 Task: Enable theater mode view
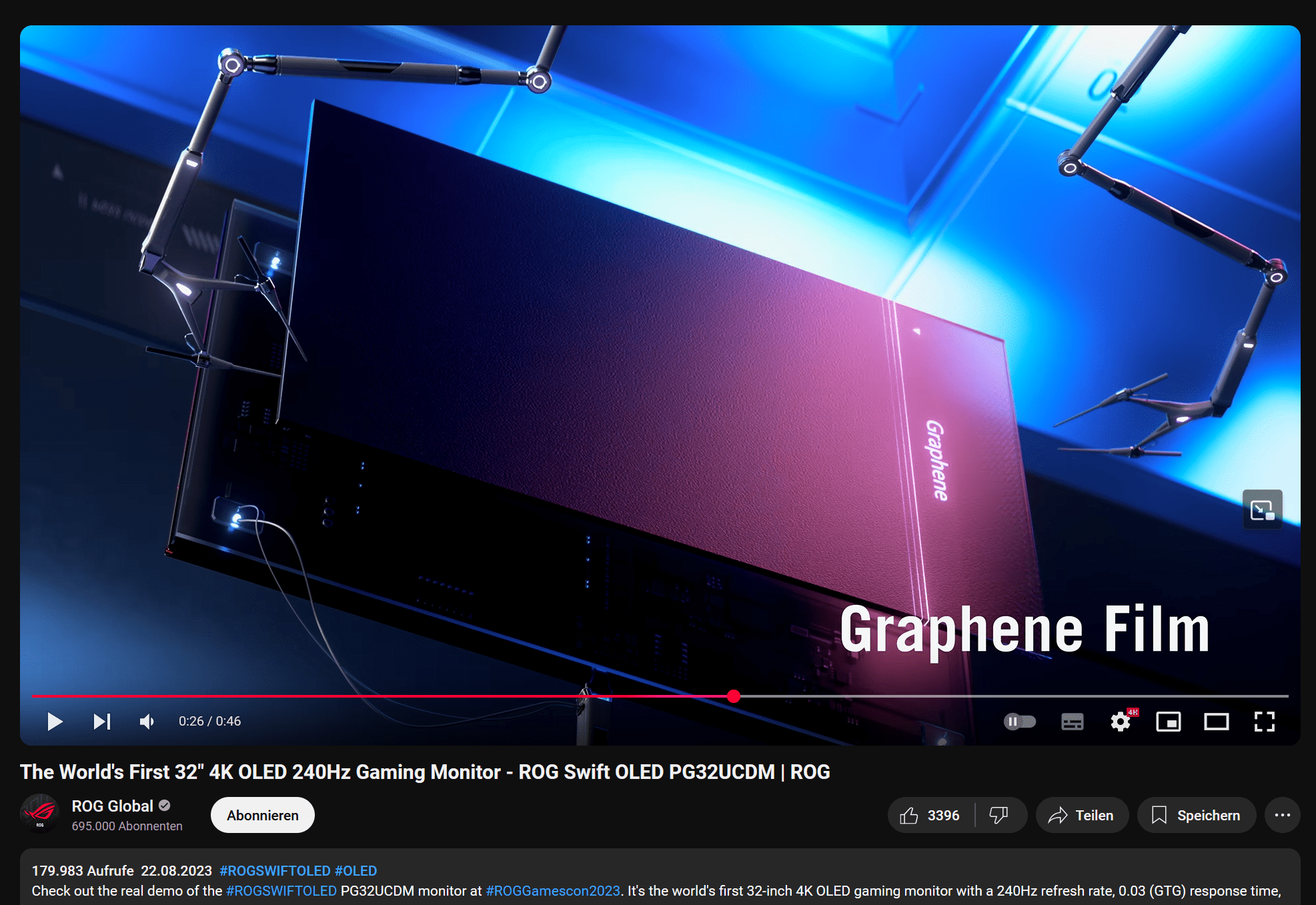click(x=1217, y=722)
